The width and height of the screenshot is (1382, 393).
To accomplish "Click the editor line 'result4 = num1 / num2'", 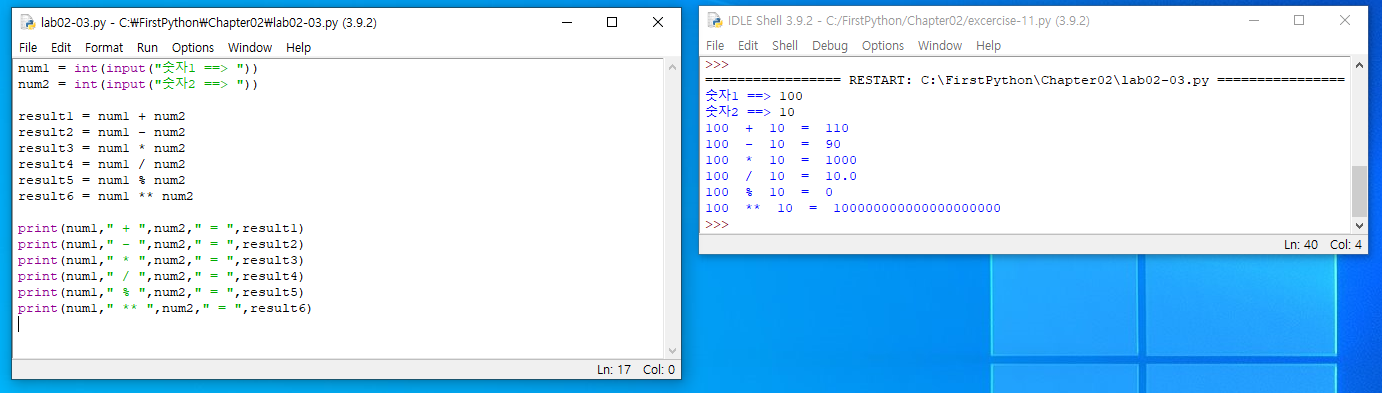I will click(101, 164).
